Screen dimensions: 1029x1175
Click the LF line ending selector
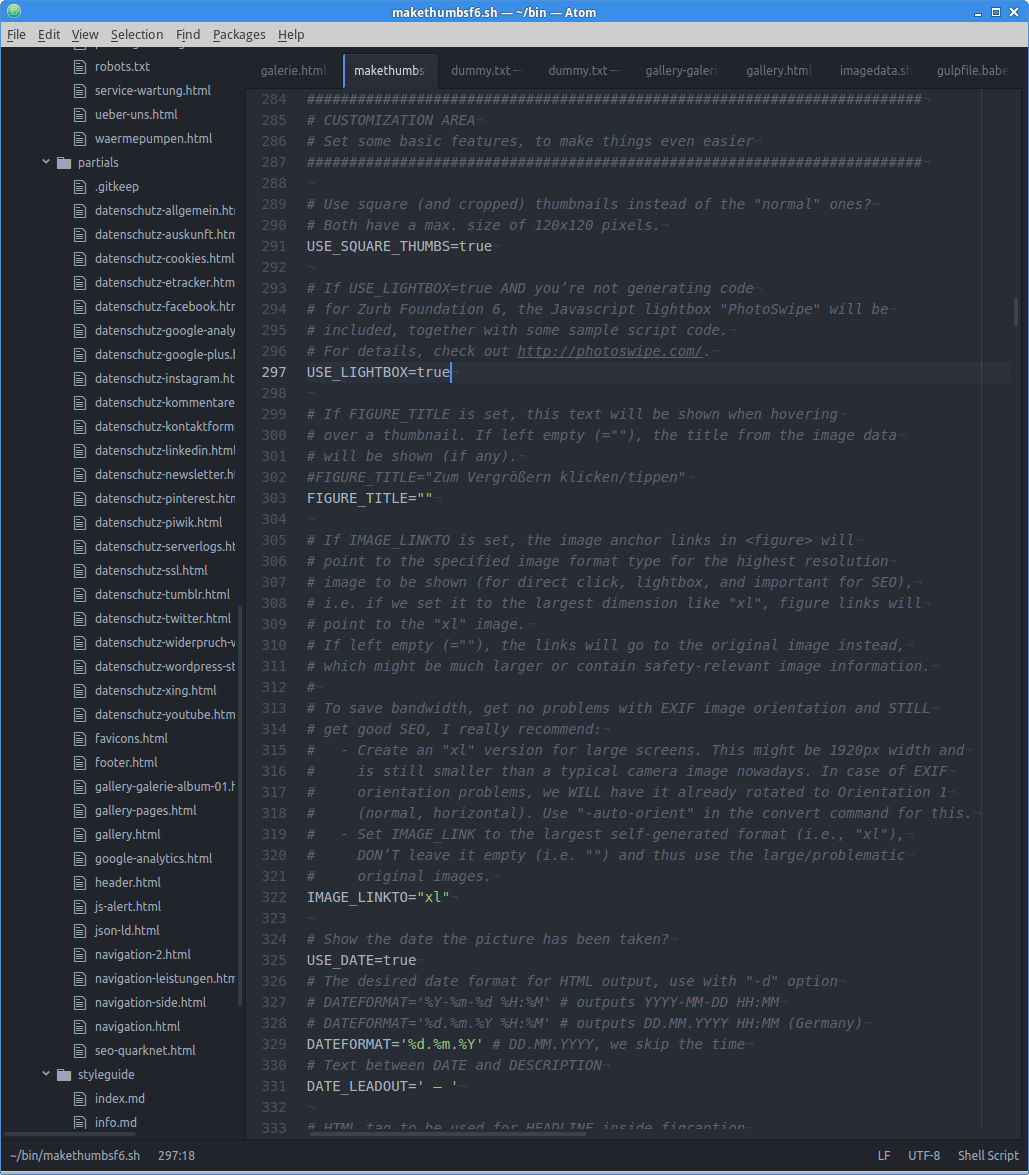[x=884, y=1155]
